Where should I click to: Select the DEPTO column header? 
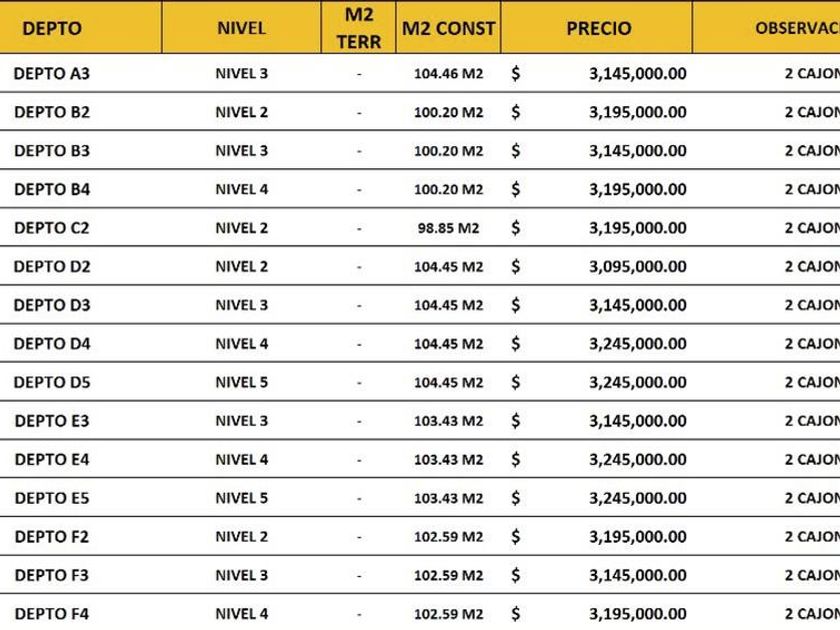pyautogui.click(x=52, y=28)
